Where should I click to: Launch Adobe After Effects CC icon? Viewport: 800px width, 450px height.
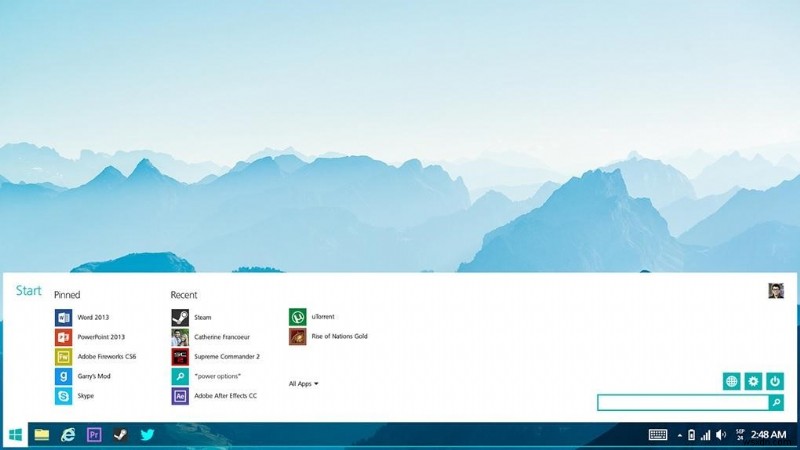point(180,396)
